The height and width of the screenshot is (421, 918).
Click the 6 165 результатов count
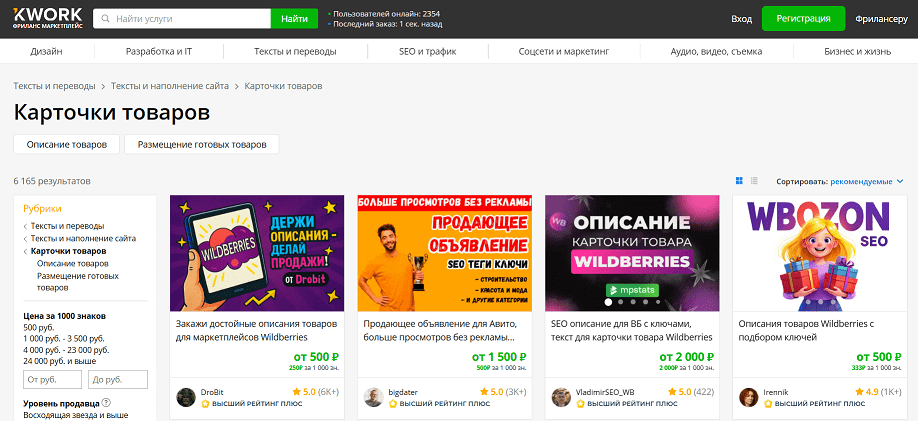point(52,181)
